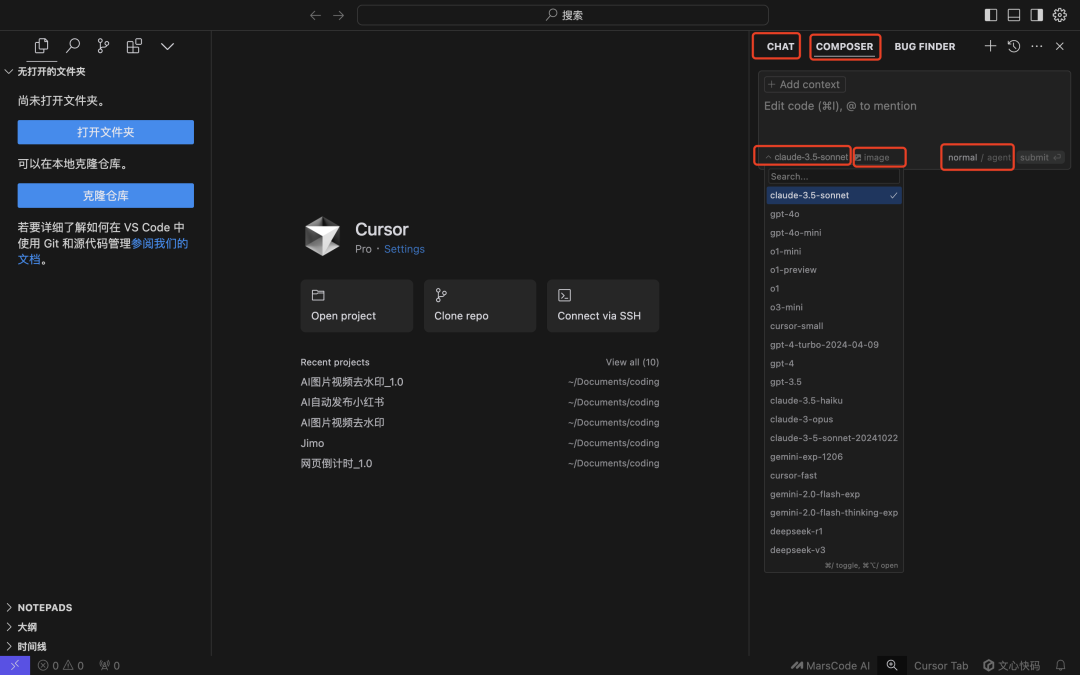
Task: Toggle the right AI pane layout icon
Action: tap(1037, 14)
